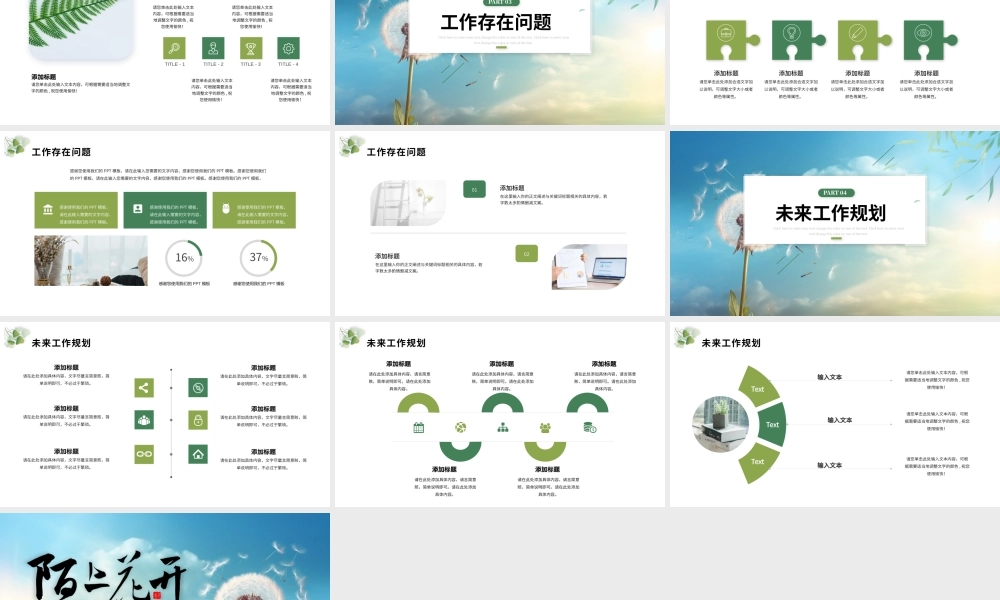Image resolution: width=1000 pixels, height=600 pixels.
Task: Click the circular potted plant photo
Action: tap(721, 423)
